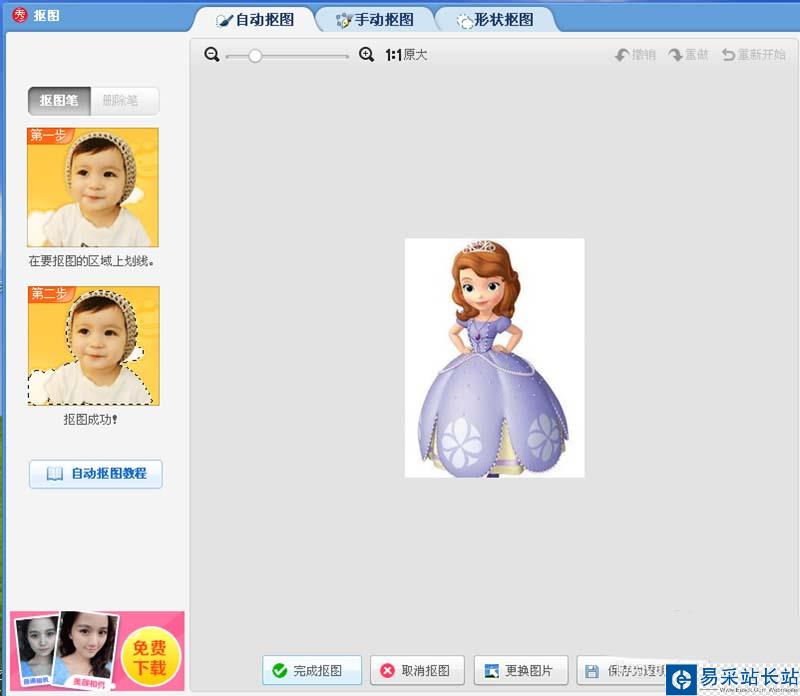Viewport: 800px width, 696px height.
Task: Select the 删除笔 delete pen toggle
Action: pyautogui.click(x=124, y=101)
